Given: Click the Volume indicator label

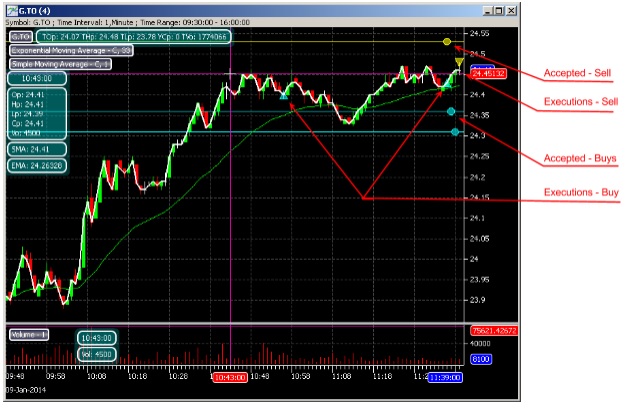Looking at the screenshot, I should [27, 335].
